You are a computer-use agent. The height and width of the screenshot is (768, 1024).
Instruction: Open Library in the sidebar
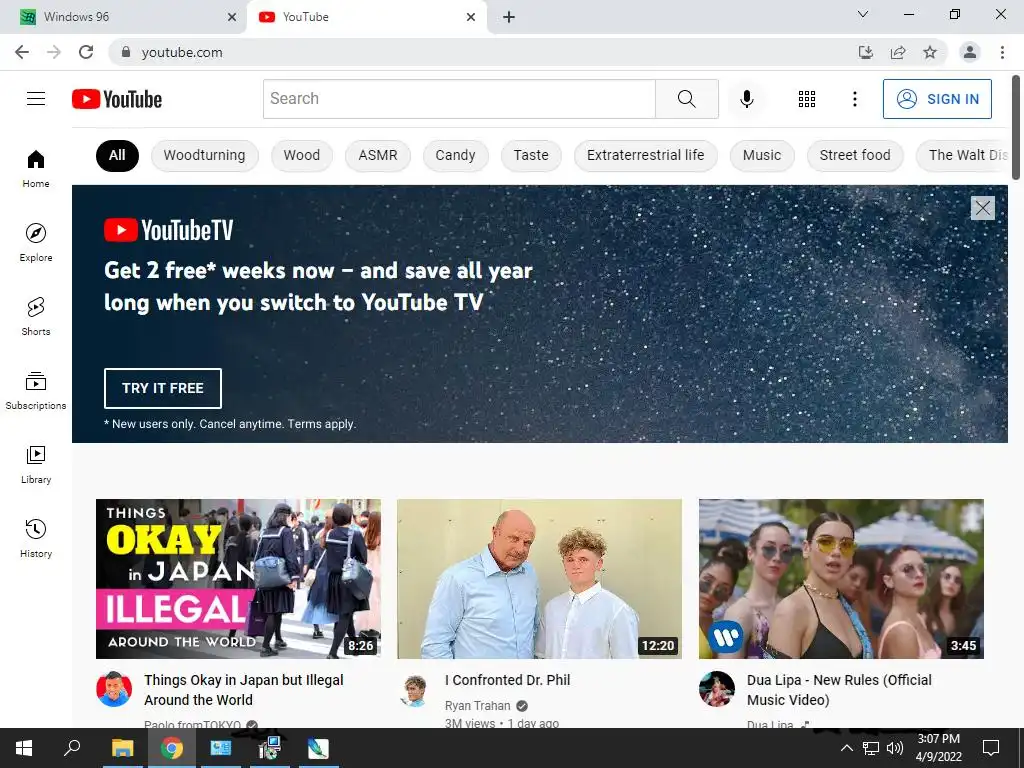point(36,464)
